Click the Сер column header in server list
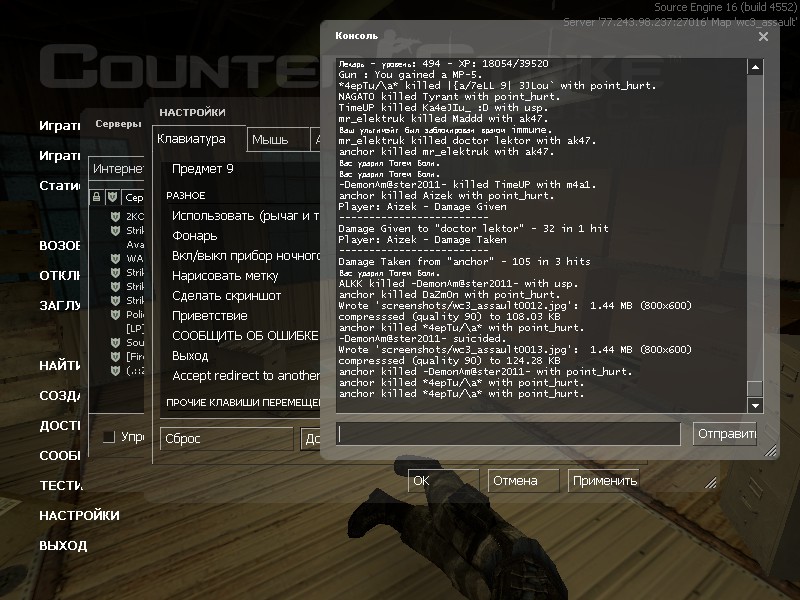The image size is (800, 600). click(134, 197)
